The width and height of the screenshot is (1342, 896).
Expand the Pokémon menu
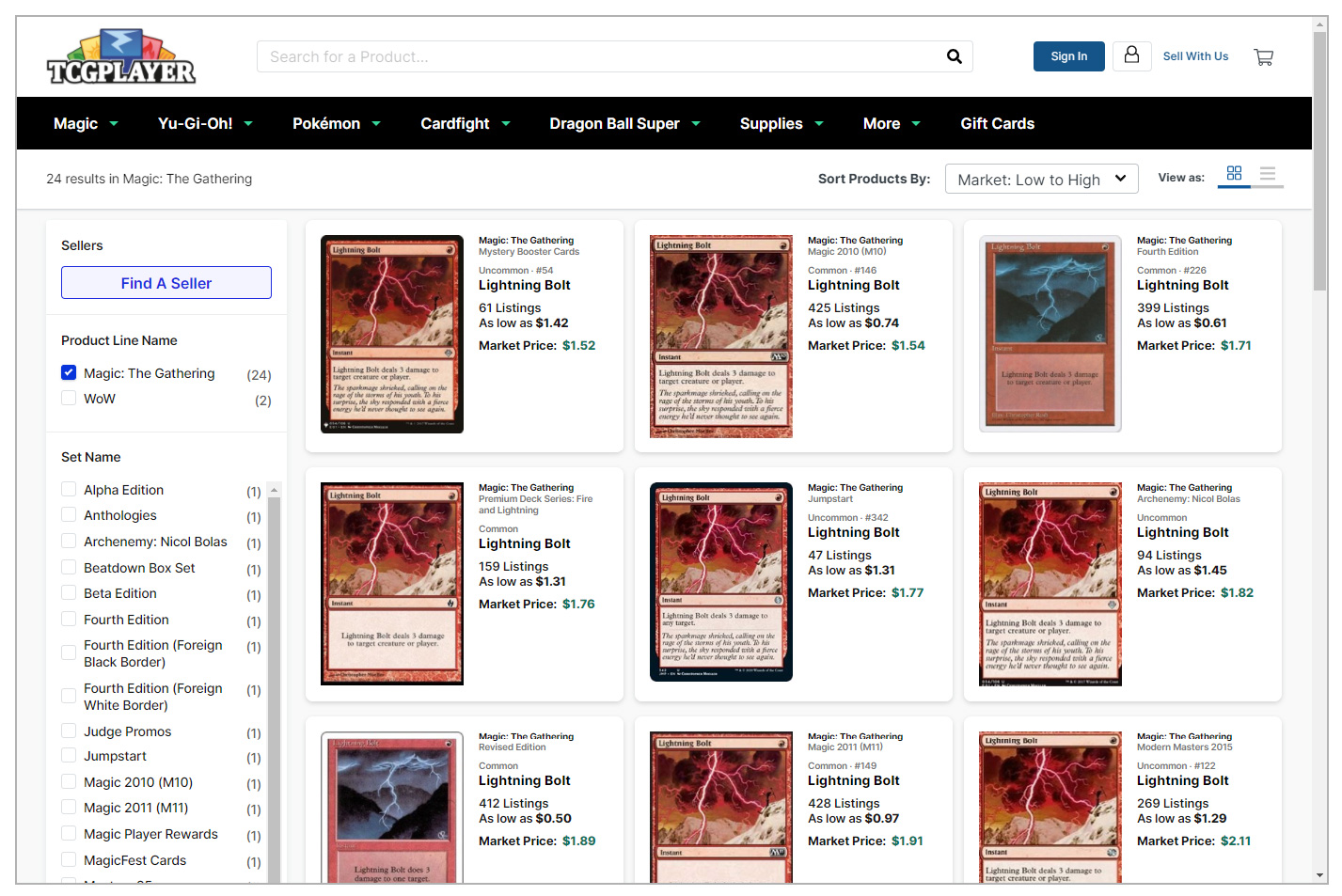[337, 123]
